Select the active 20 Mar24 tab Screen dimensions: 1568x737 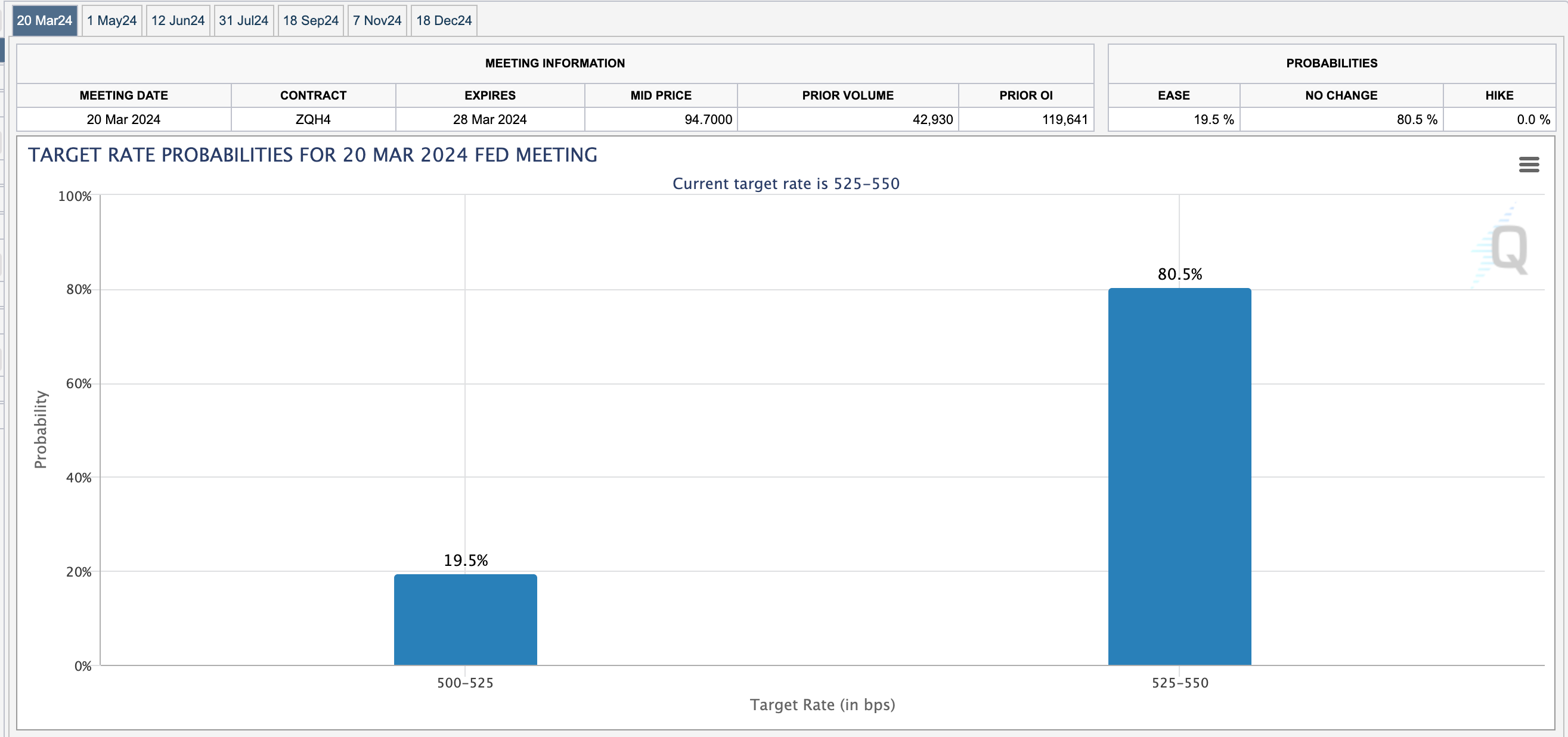click(45, 21)
